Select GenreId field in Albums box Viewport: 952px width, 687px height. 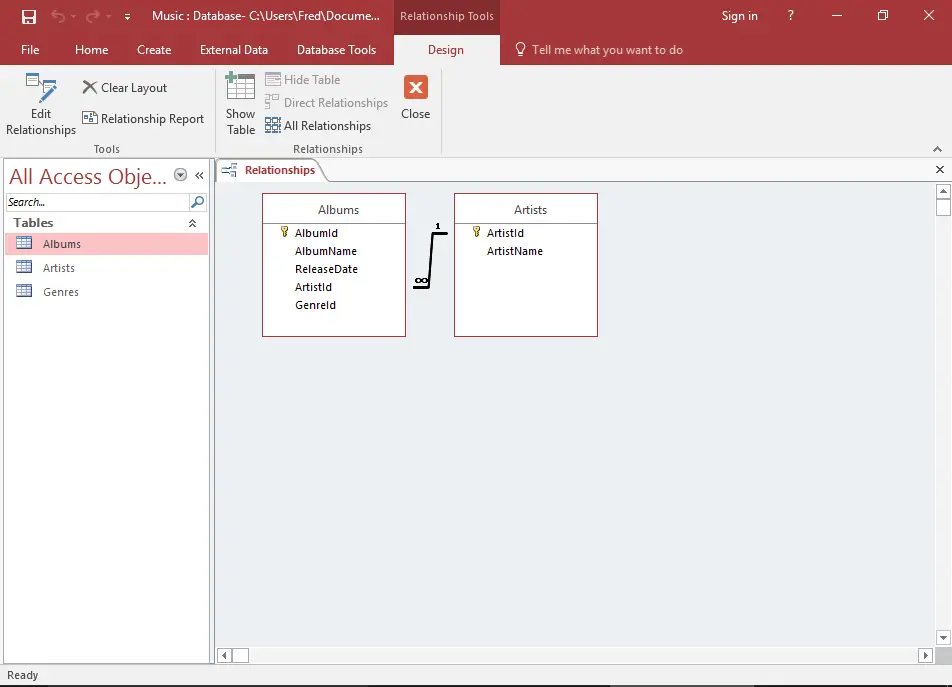pyautogui.click(x=315, y=305)
